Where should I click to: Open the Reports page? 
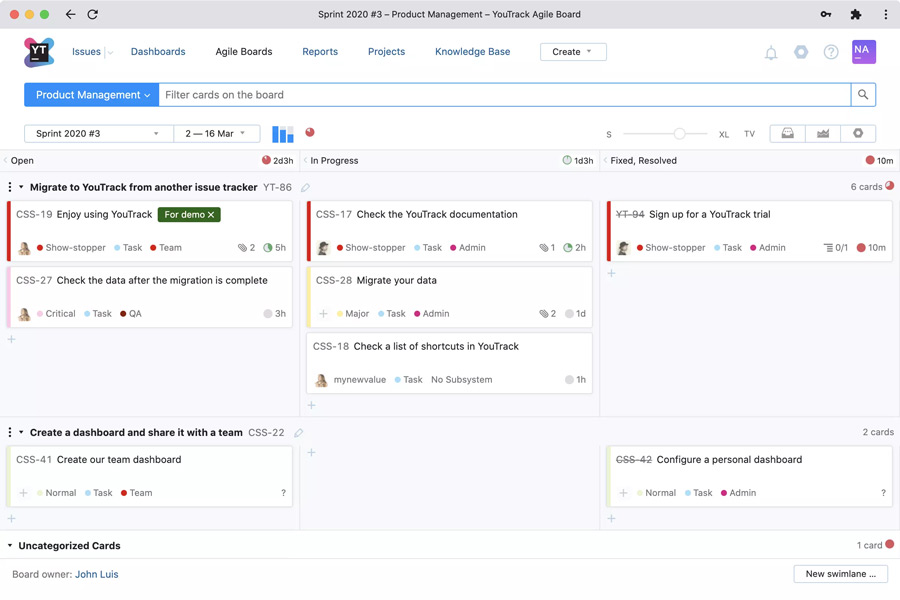click(x=320, y=52)
